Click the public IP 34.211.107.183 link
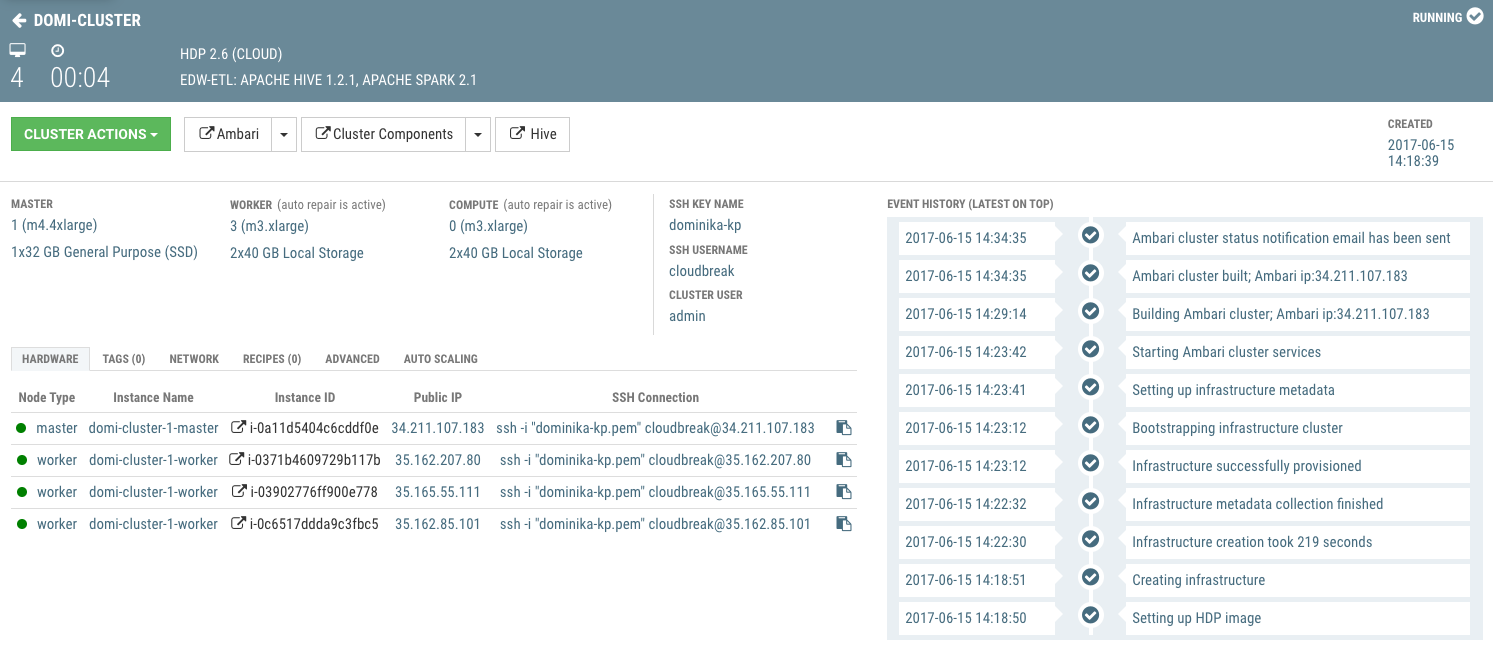 (437, 427)
